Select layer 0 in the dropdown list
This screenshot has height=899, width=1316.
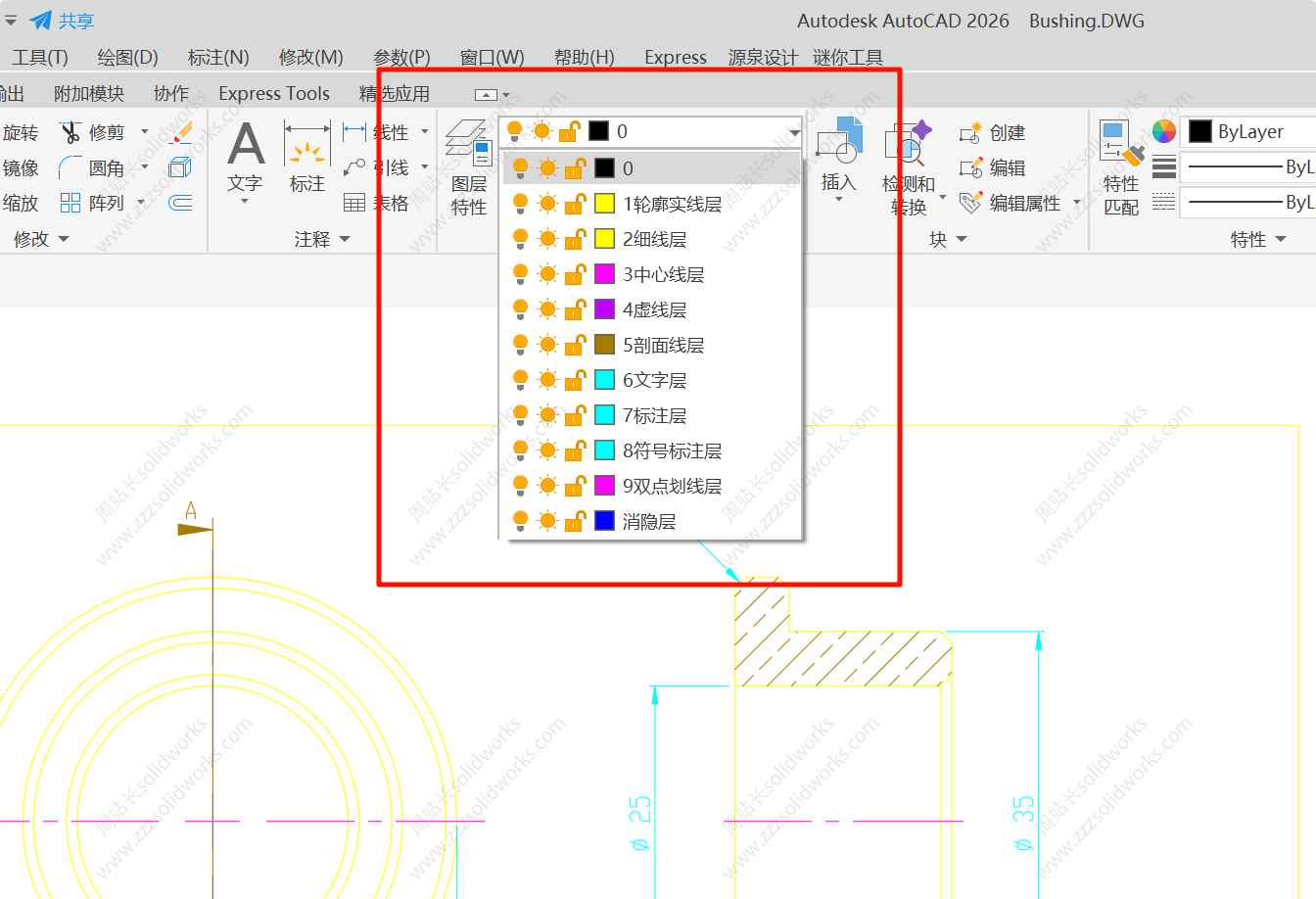(x=651, y=168)
